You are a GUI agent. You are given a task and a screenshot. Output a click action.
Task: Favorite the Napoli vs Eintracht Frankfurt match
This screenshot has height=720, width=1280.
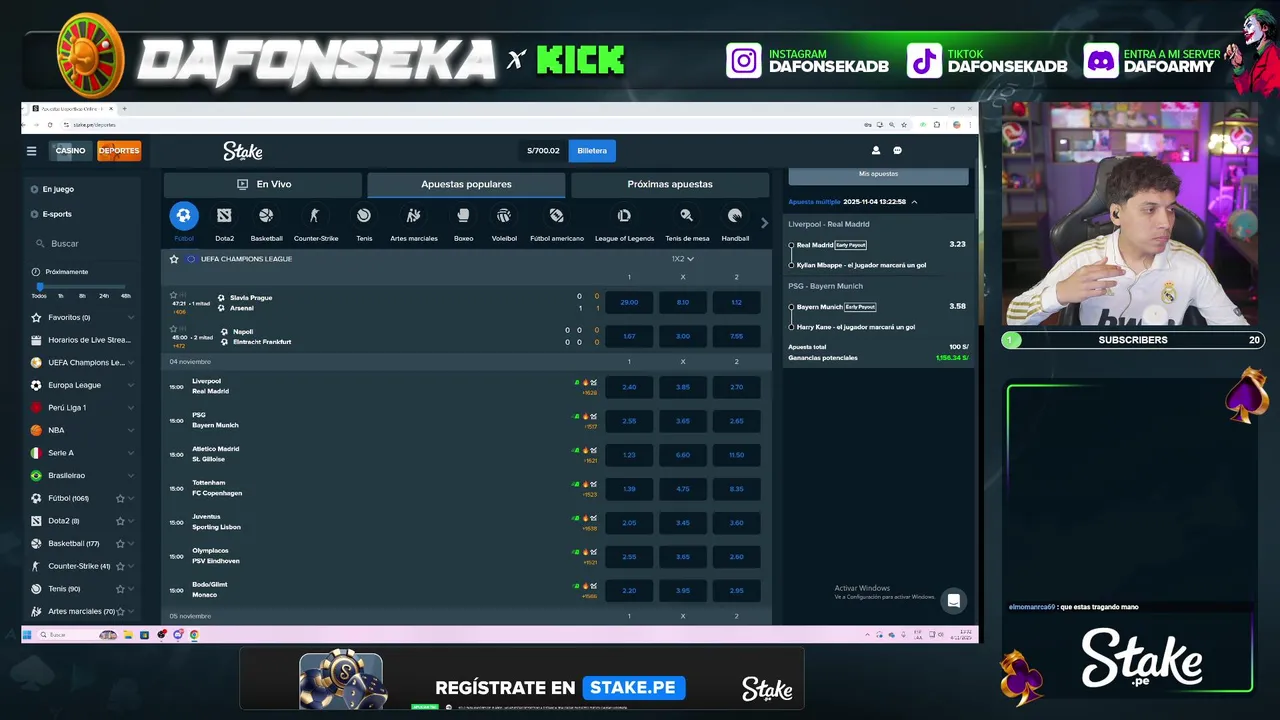click(x=173, y=329)
